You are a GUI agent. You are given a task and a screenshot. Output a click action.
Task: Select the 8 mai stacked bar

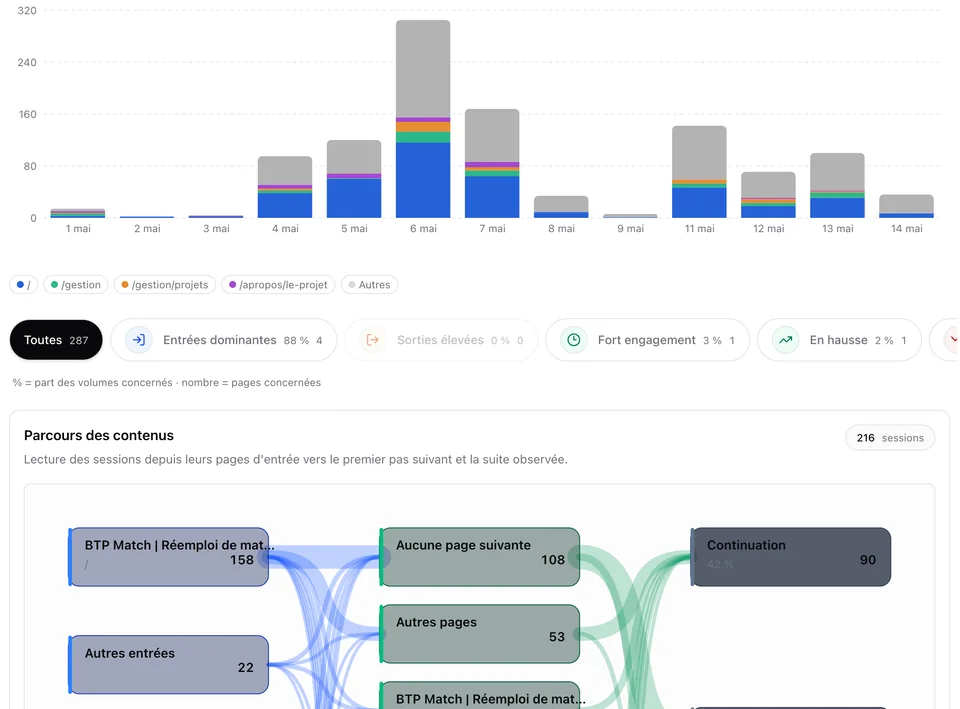coord(561,207)
